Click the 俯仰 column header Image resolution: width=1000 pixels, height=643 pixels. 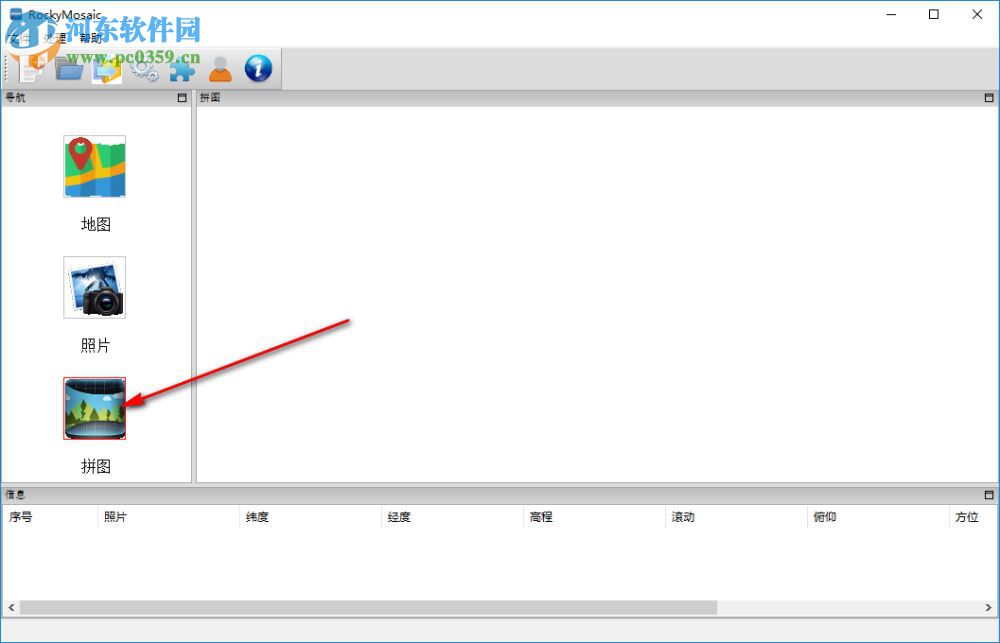click(878, 517)
